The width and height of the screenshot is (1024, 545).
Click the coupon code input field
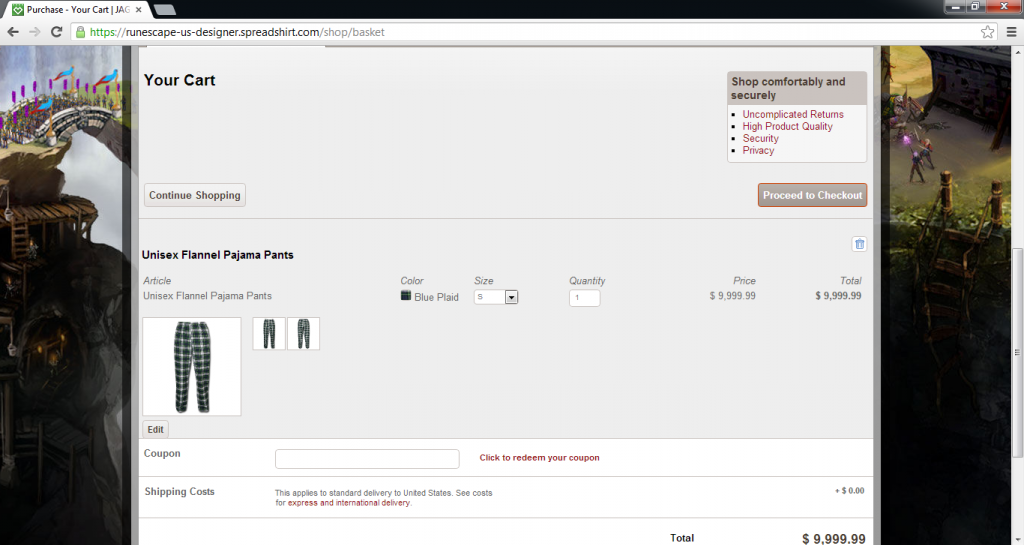(367, 459)
